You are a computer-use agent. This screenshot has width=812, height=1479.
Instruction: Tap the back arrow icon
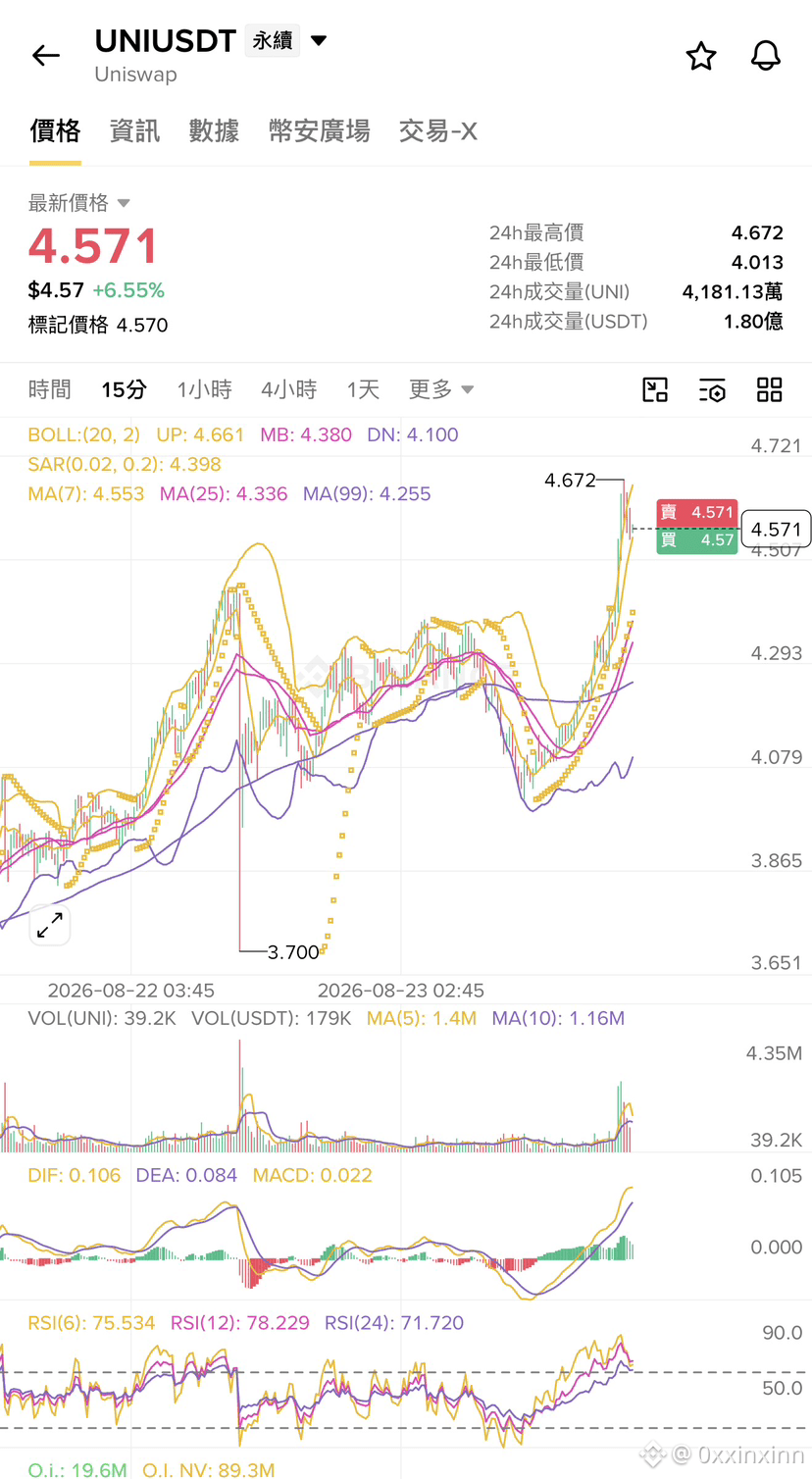[x=46, y=56]
